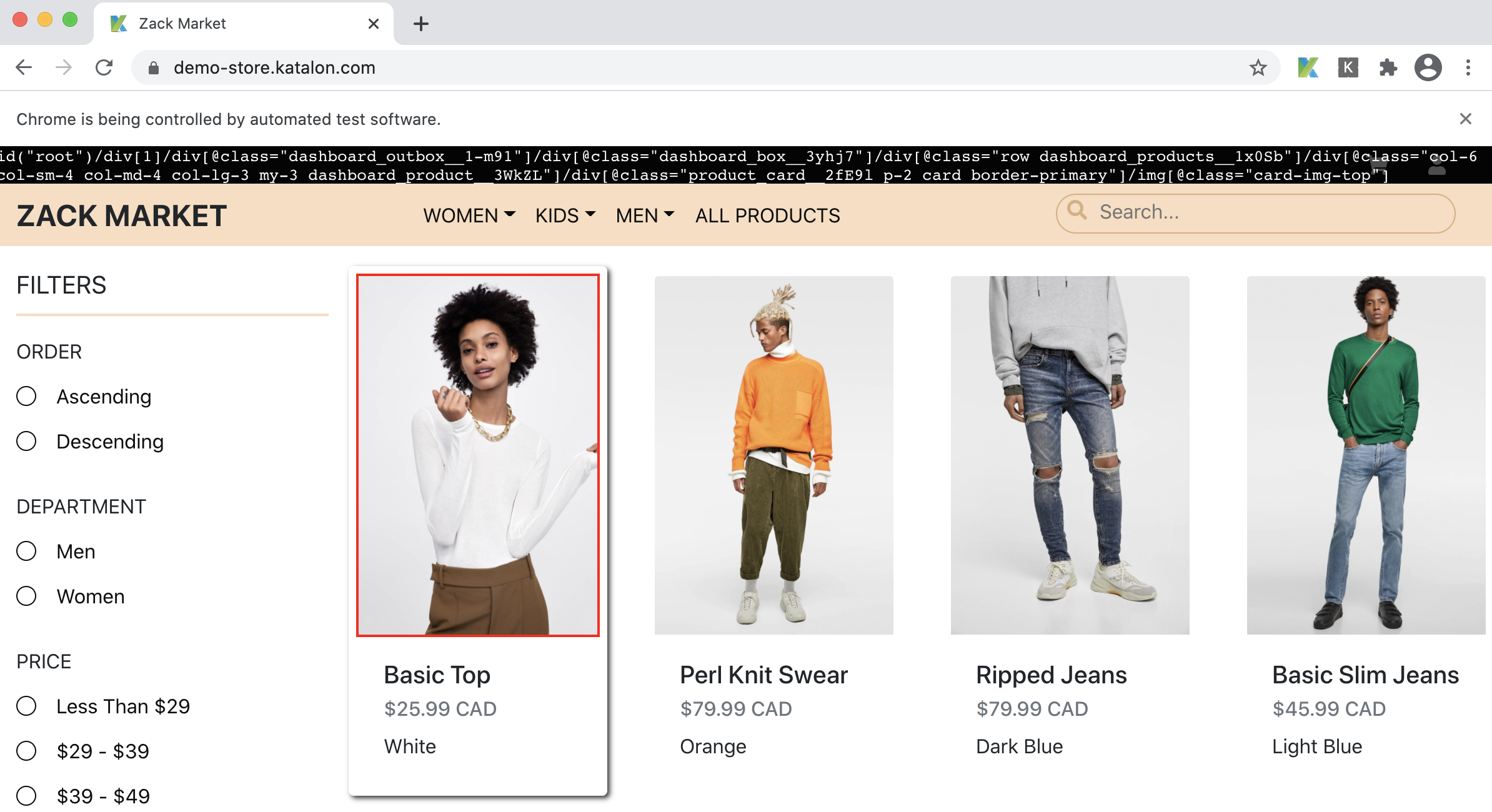Viewport: 1492px width, 812px height.
Task: Click the search magnifier icon
Action: (1077, 210)
